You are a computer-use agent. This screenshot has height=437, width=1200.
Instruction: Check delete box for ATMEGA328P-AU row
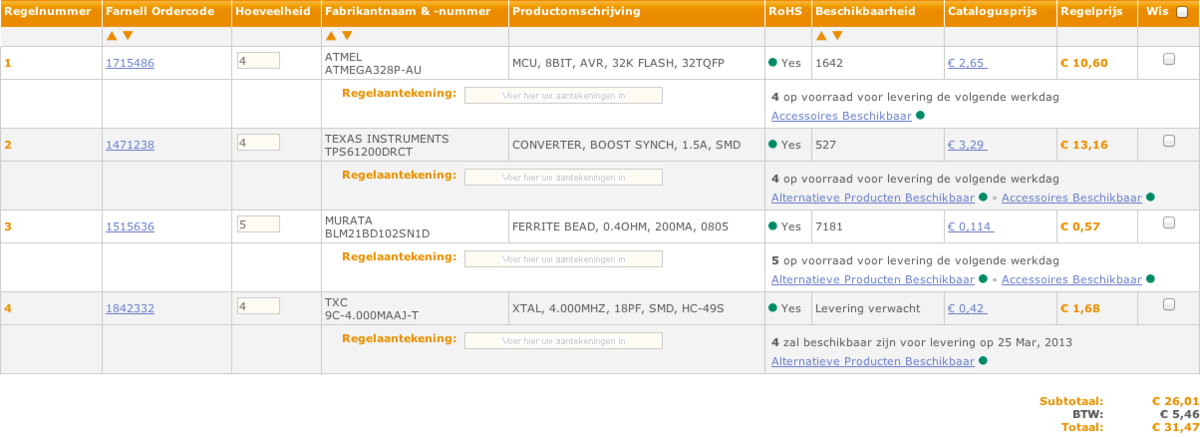1168,60
